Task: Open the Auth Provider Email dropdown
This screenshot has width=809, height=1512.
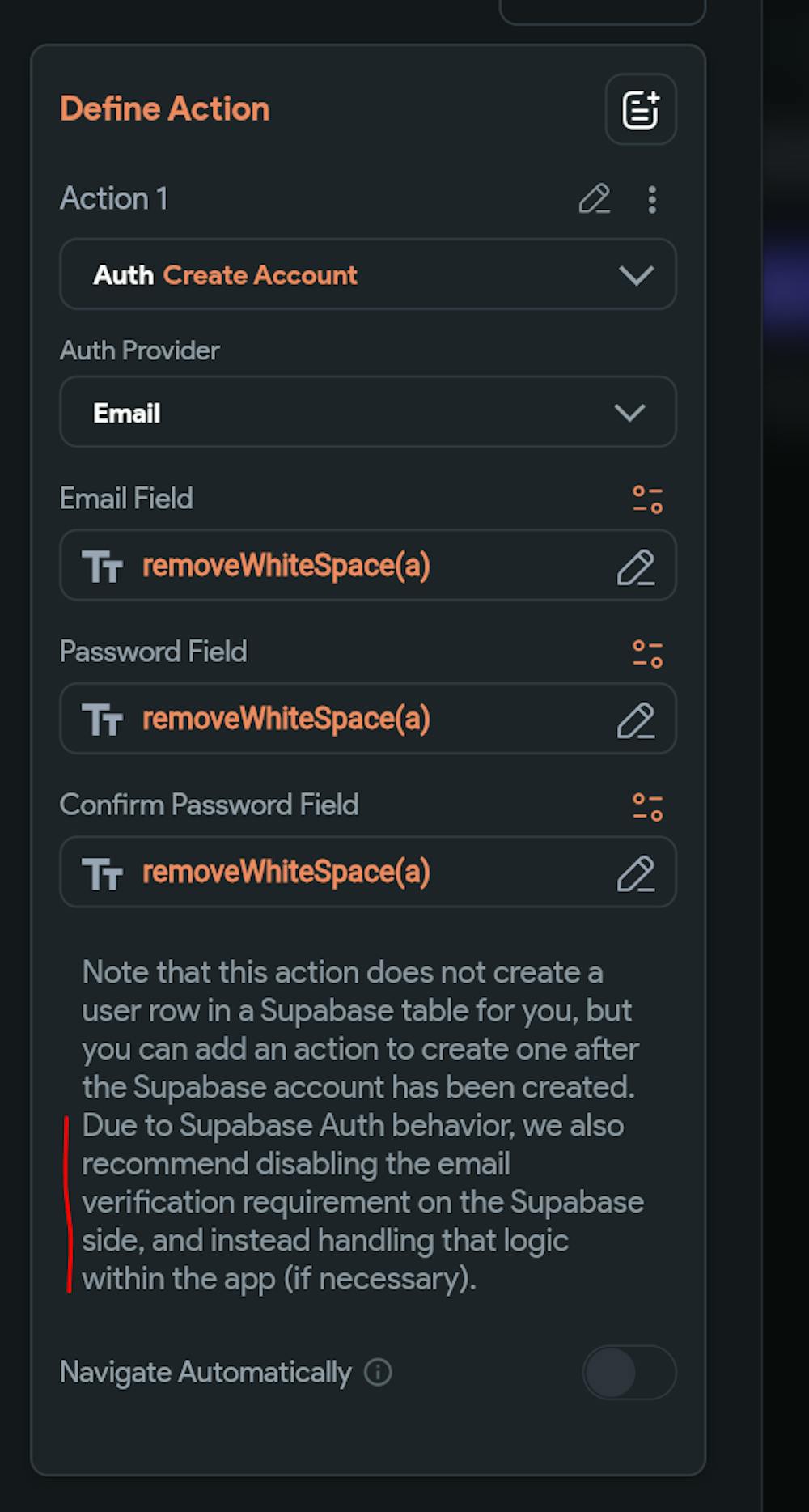Action: (x=368, y=412)
